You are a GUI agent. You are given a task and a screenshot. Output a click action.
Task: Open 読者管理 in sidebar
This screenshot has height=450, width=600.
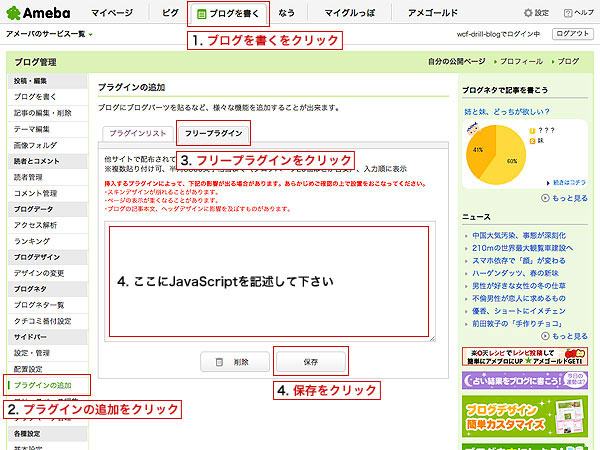click(28, 177)
